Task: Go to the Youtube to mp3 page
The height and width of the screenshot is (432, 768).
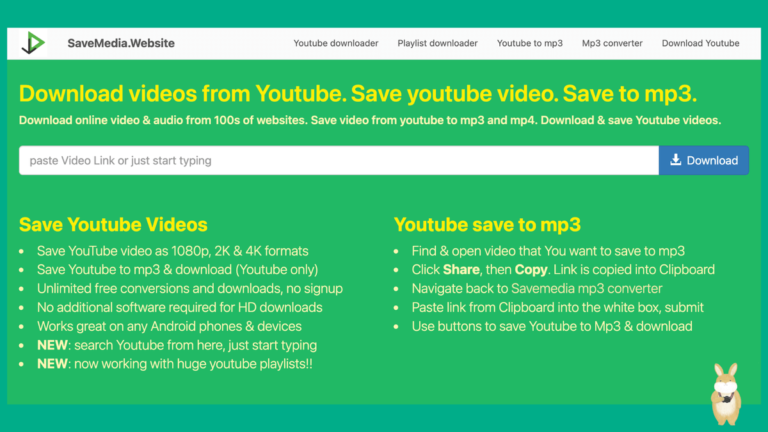Action: click(x=529, y=43)
